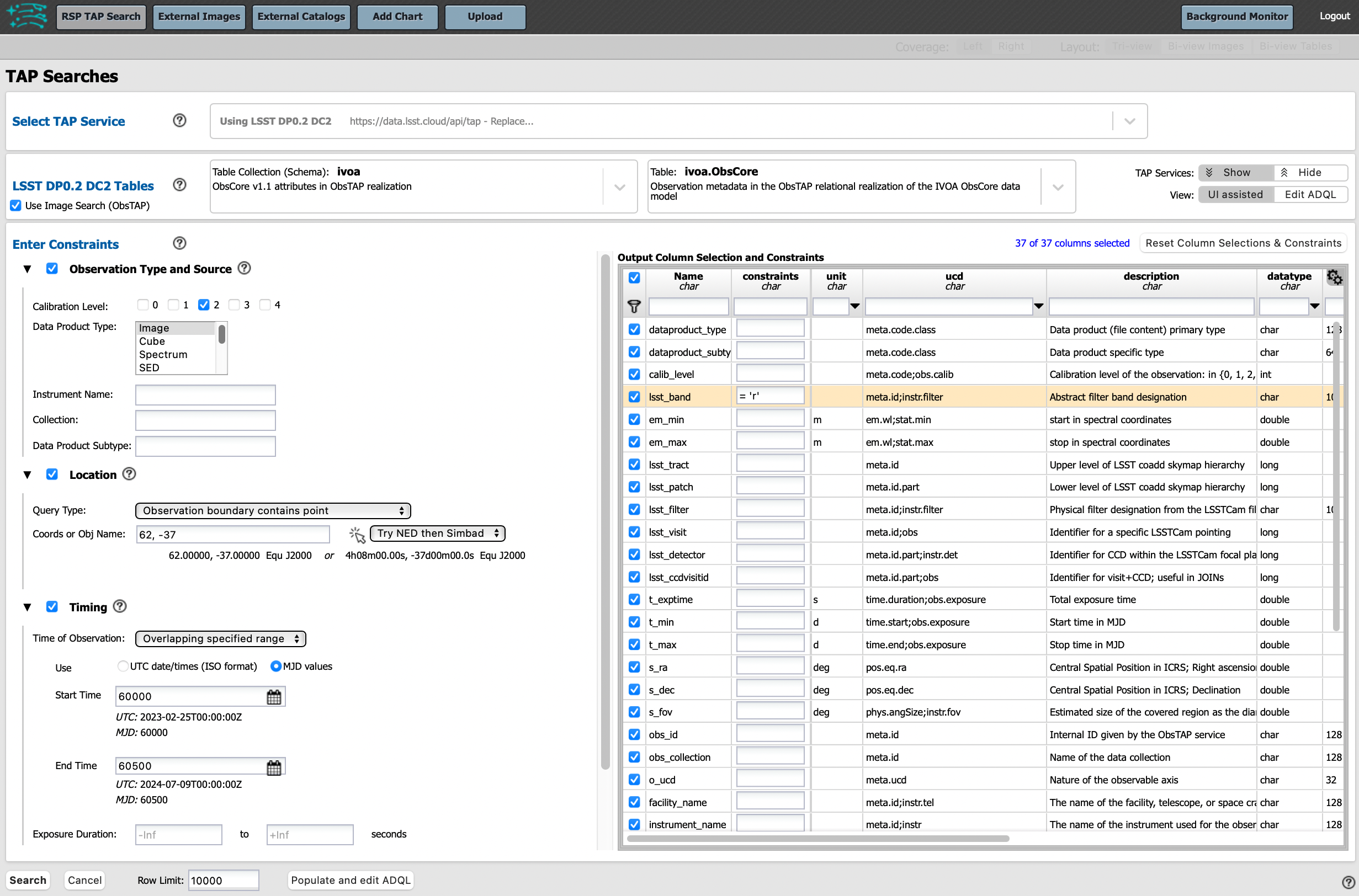The image size is (1359, 896).
Task: Click the Firefly logo icon
Action: point(27,16)
